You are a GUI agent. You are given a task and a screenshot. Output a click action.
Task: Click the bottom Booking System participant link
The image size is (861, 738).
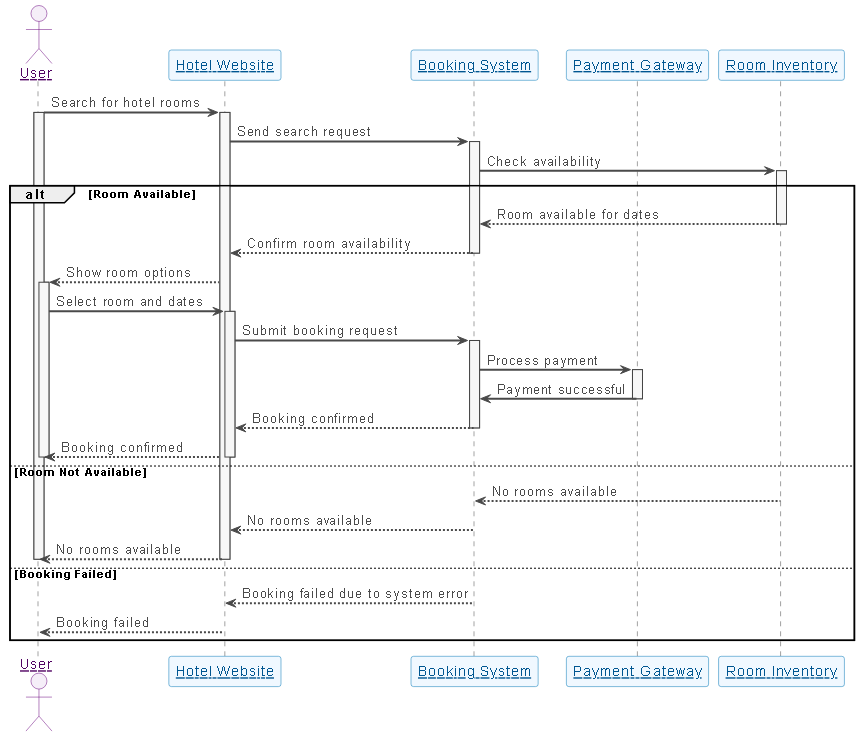tap(474, 672)
